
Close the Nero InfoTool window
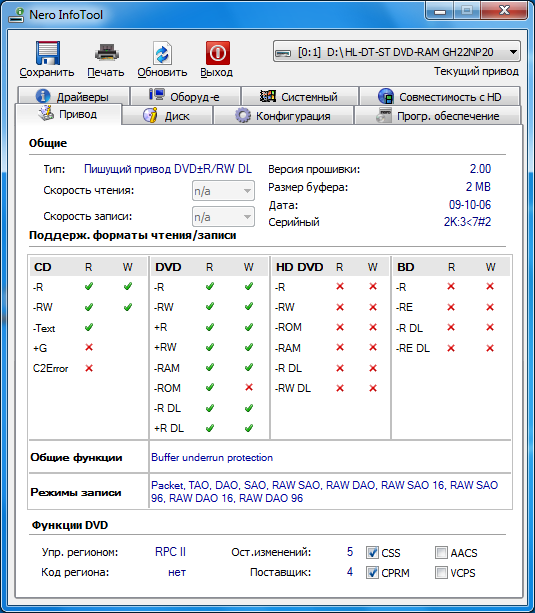[504, 11]
